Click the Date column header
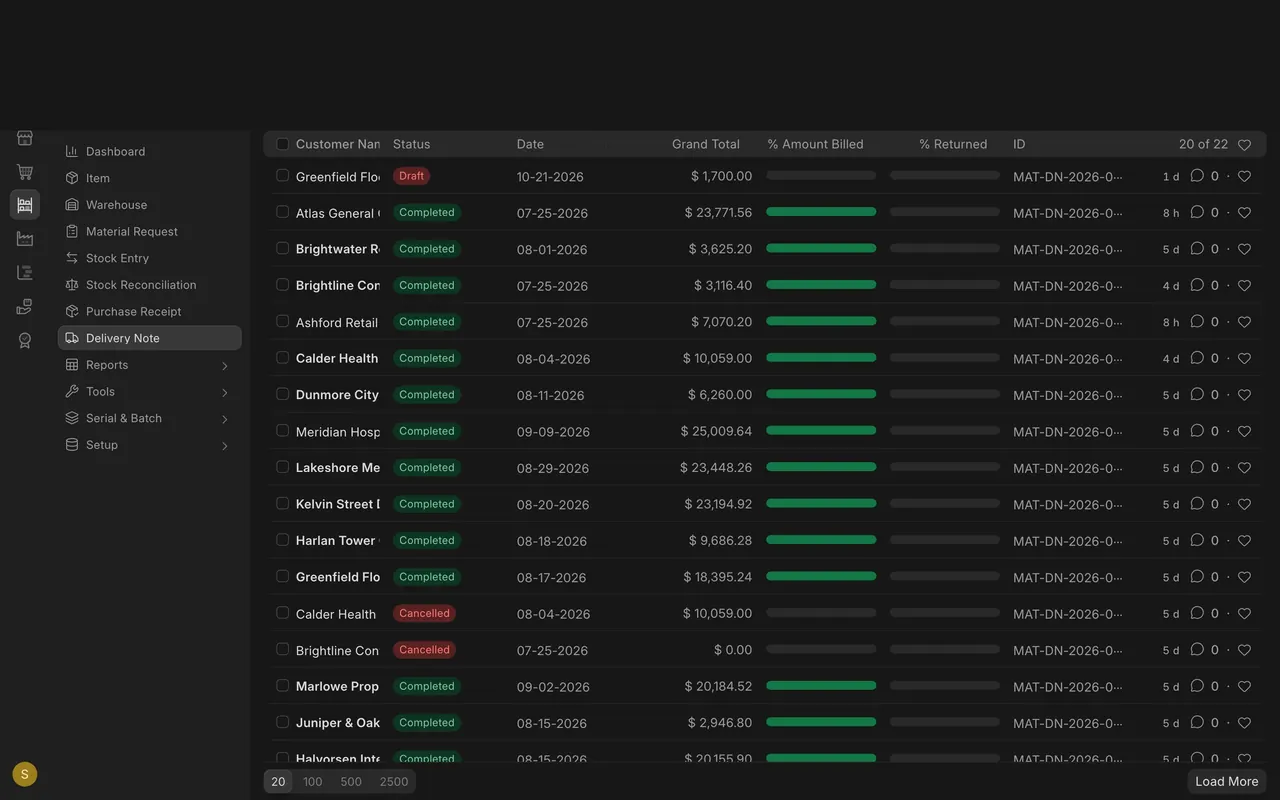The image size is (1280, 800). pos(530,144)
